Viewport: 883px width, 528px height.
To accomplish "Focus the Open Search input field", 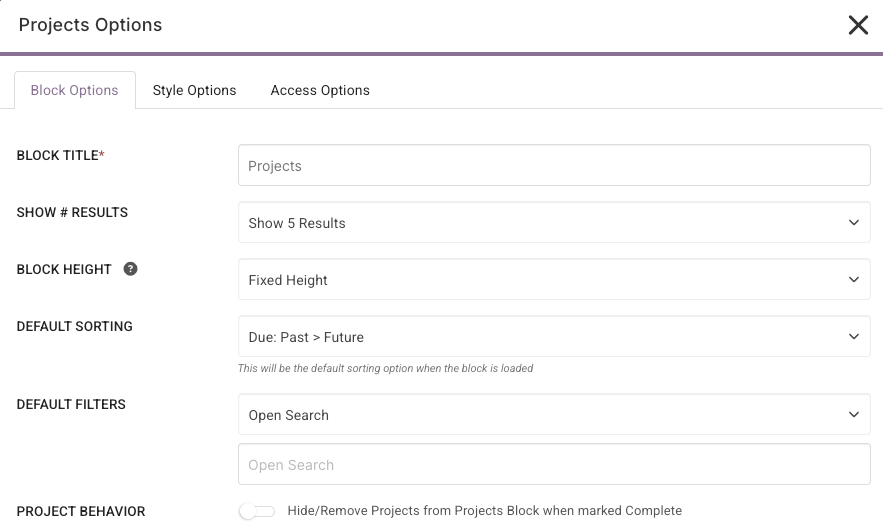I will [x=553, y=465].
